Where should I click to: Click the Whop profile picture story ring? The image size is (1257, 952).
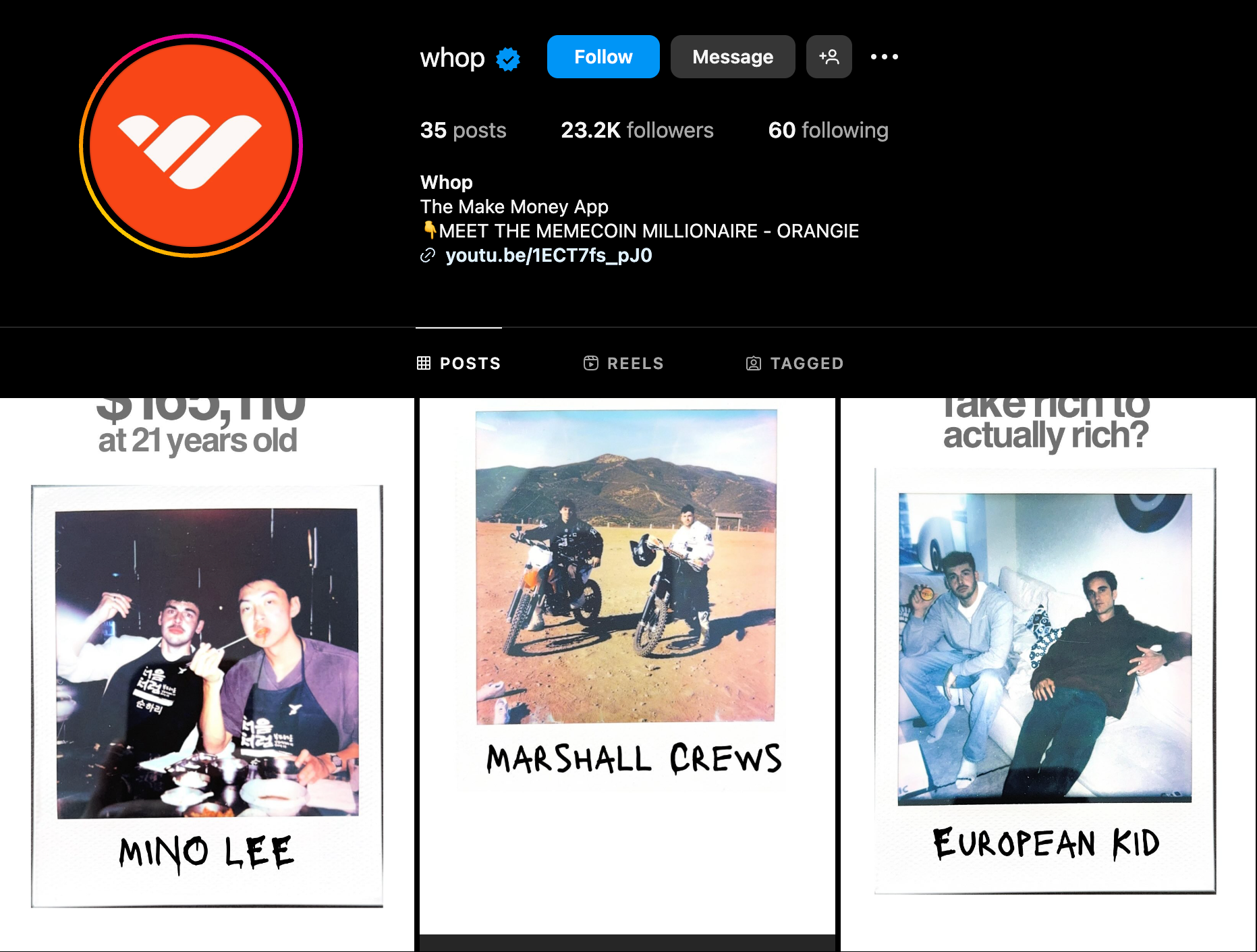(x=191, y=146)
